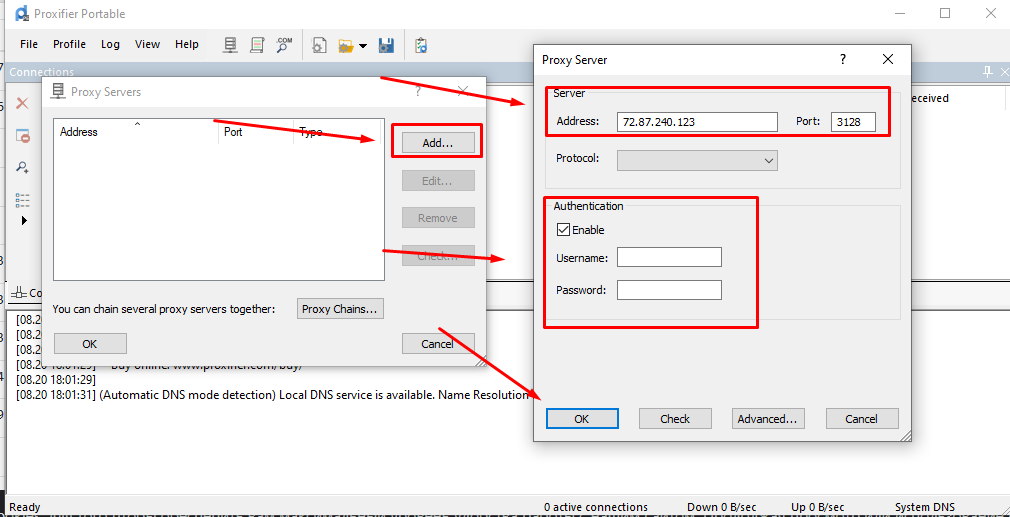Viewport: 1010px width, 517px height.
Task: Click the list view sidebar icon
Action: pos(23,200)
